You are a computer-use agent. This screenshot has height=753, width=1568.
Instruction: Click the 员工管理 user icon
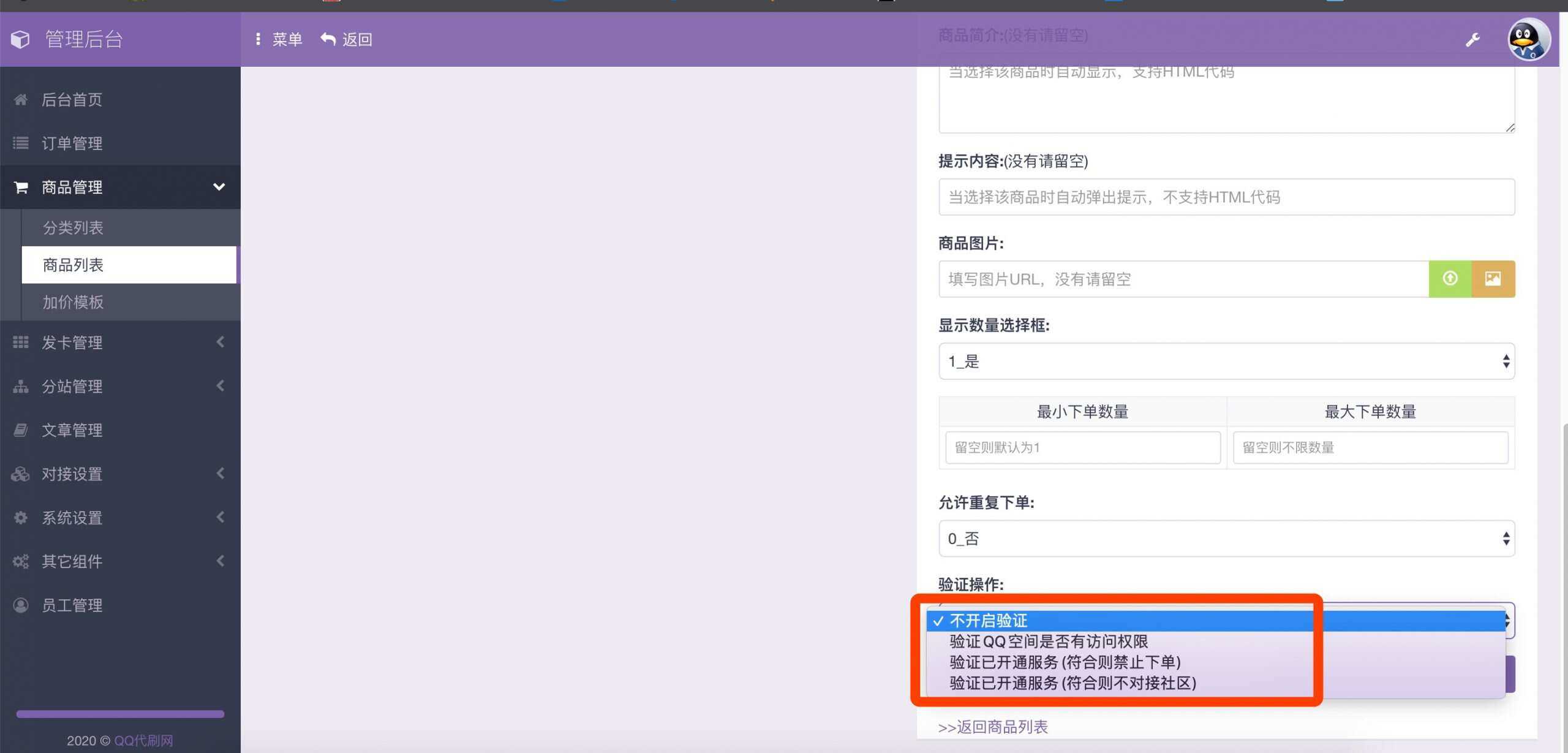[x=20, y=605]
